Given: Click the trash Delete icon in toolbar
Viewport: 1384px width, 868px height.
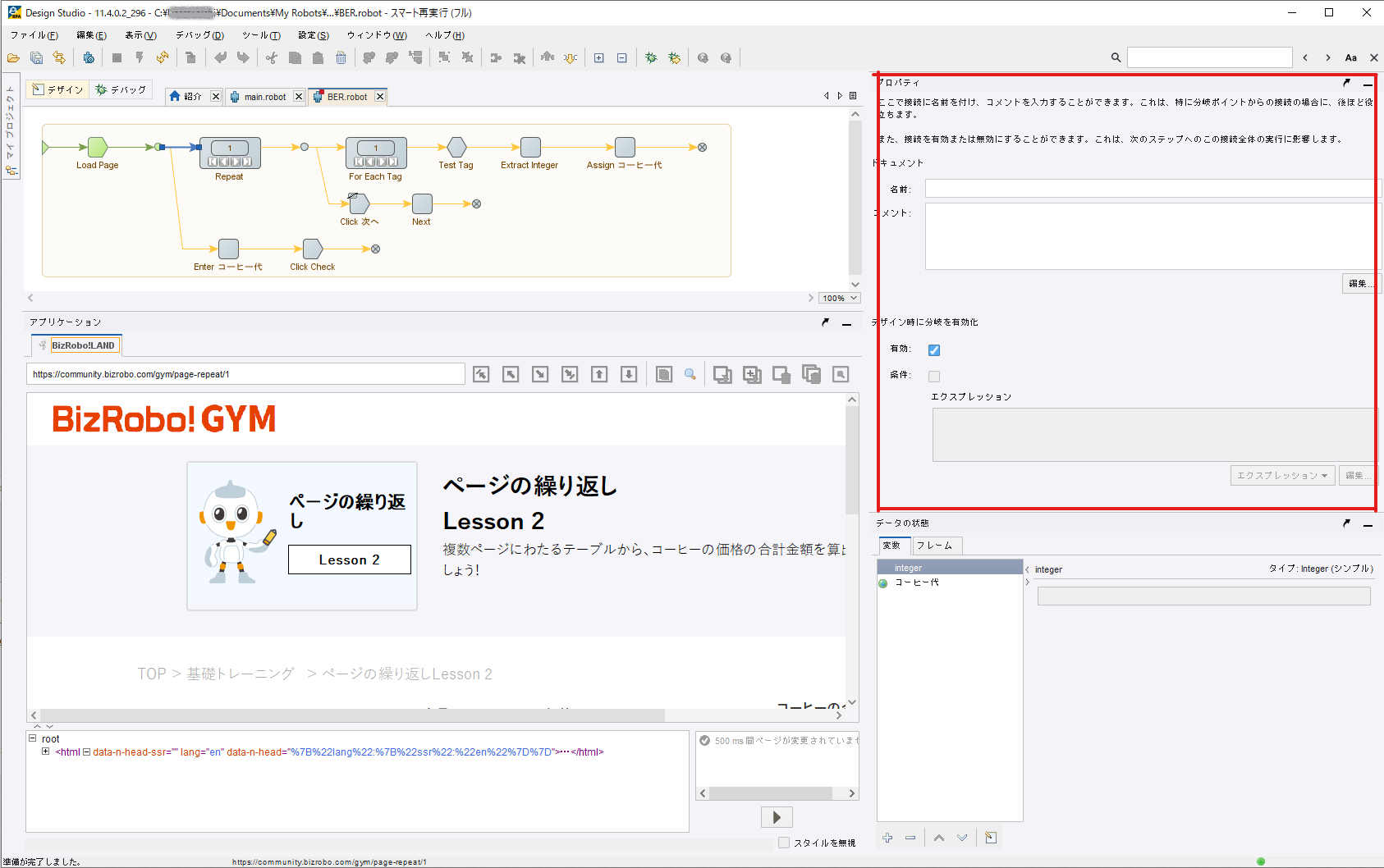Looking at the screenshot, I should coord(341,57).
